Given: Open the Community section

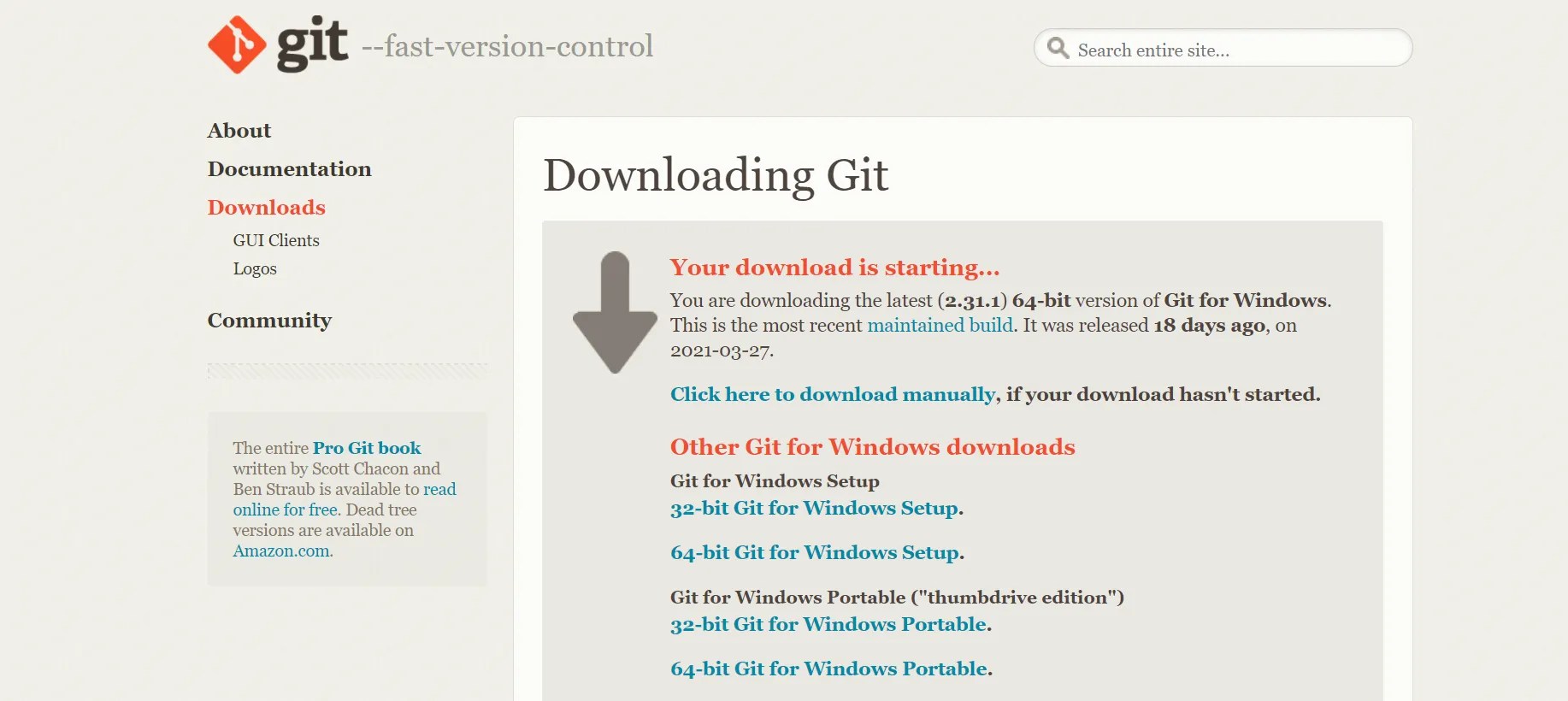Looking at the screenshot, I should pyautogui.click(x=269, y=321).
